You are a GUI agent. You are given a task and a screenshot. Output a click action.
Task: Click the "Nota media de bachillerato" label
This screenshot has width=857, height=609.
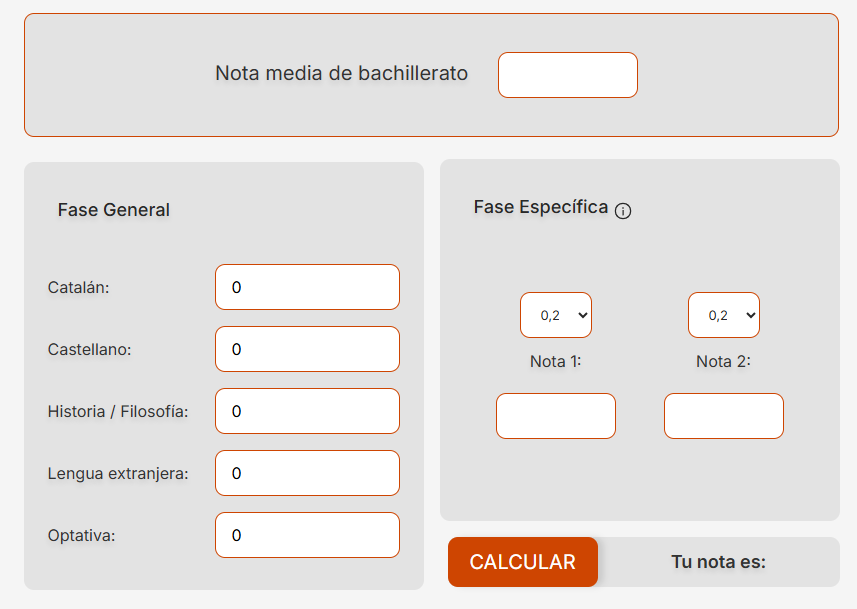tap(342, 73)
